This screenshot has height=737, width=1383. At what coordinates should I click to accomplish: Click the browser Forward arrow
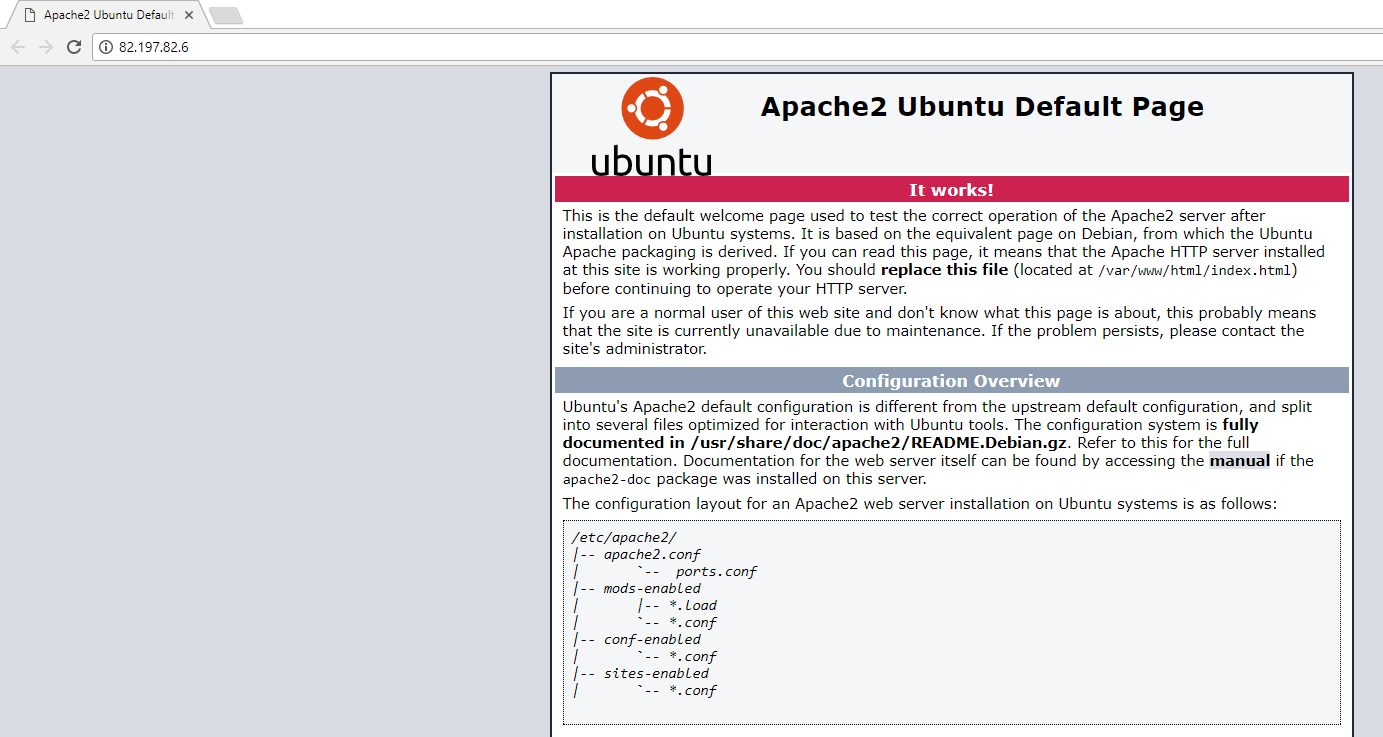pos(46,47)
